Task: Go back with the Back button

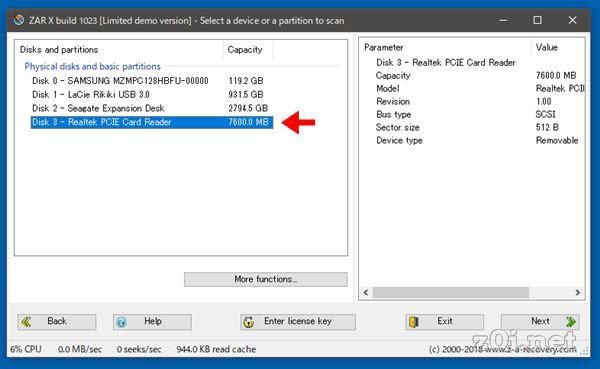Action: point(57,322)
